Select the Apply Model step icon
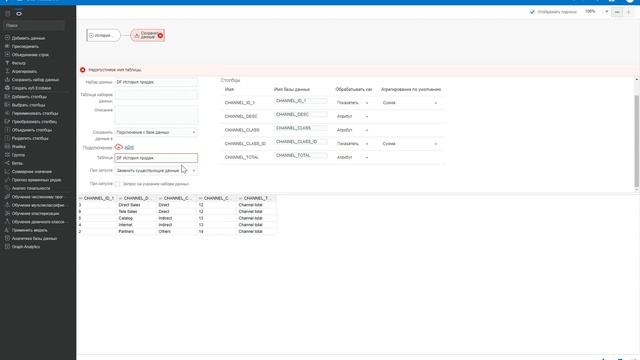This screenshot has height=360, width=640. tap(7, 230)
